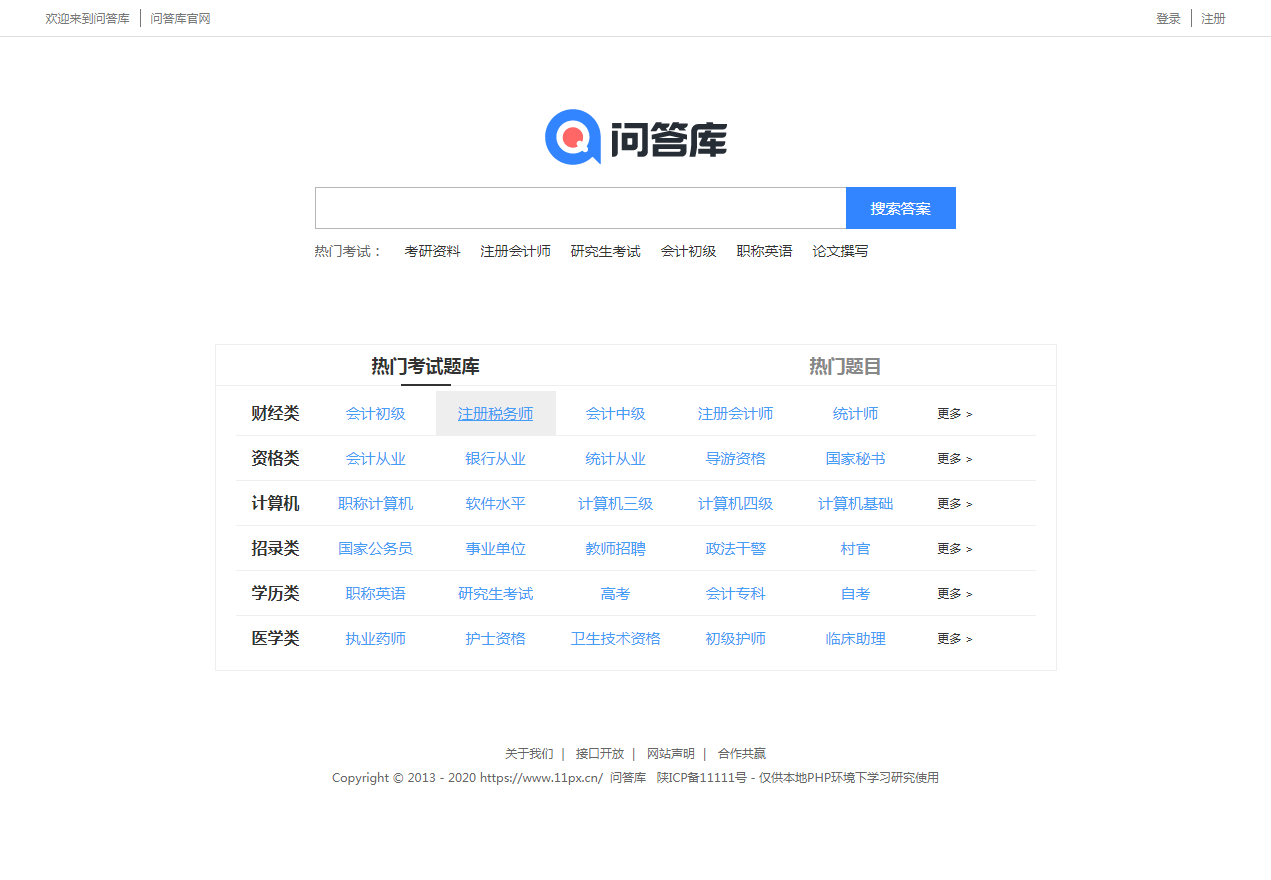Open the 职称英语 hot exam link

[x=763, y=251]
